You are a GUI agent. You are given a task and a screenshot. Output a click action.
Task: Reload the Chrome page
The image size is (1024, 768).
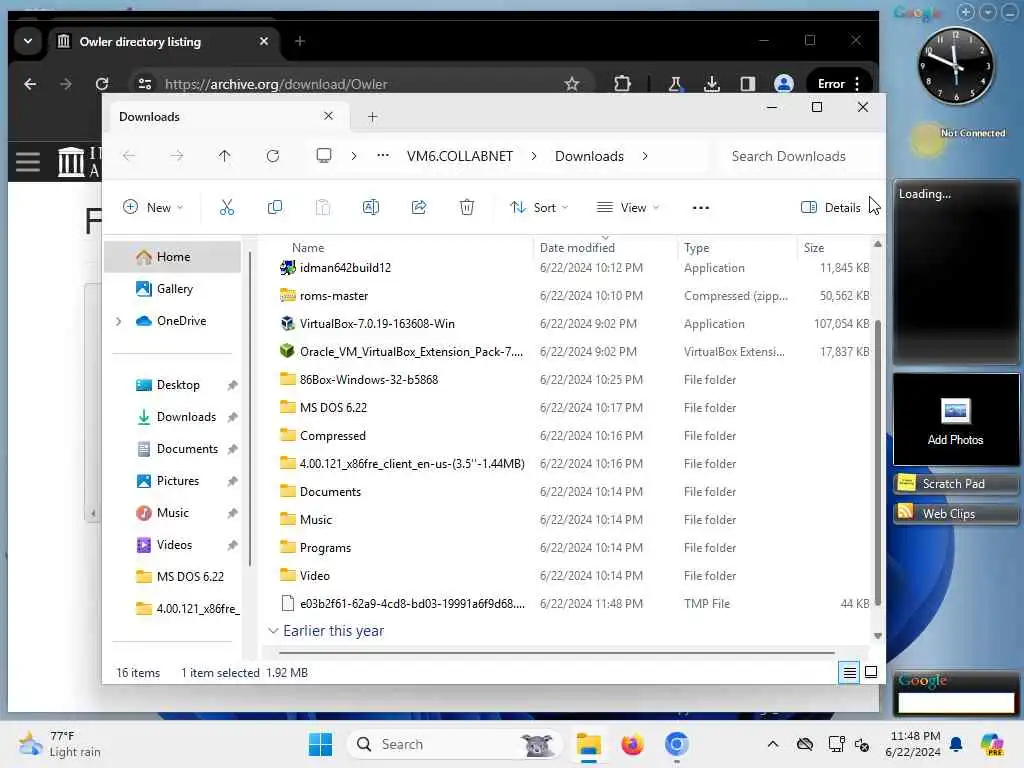point(102,84)
